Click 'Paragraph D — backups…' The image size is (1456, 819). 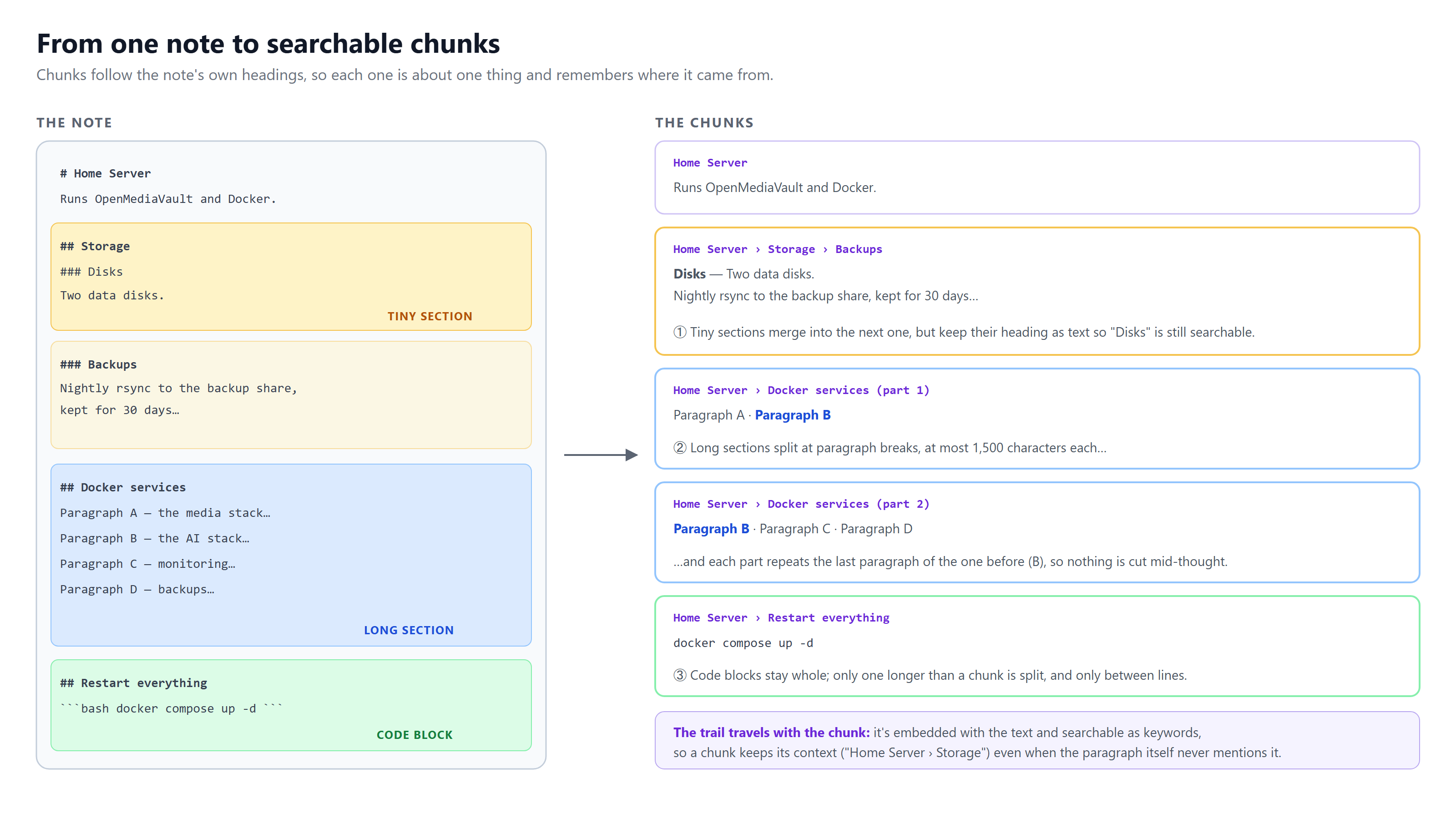coord(137,589)
